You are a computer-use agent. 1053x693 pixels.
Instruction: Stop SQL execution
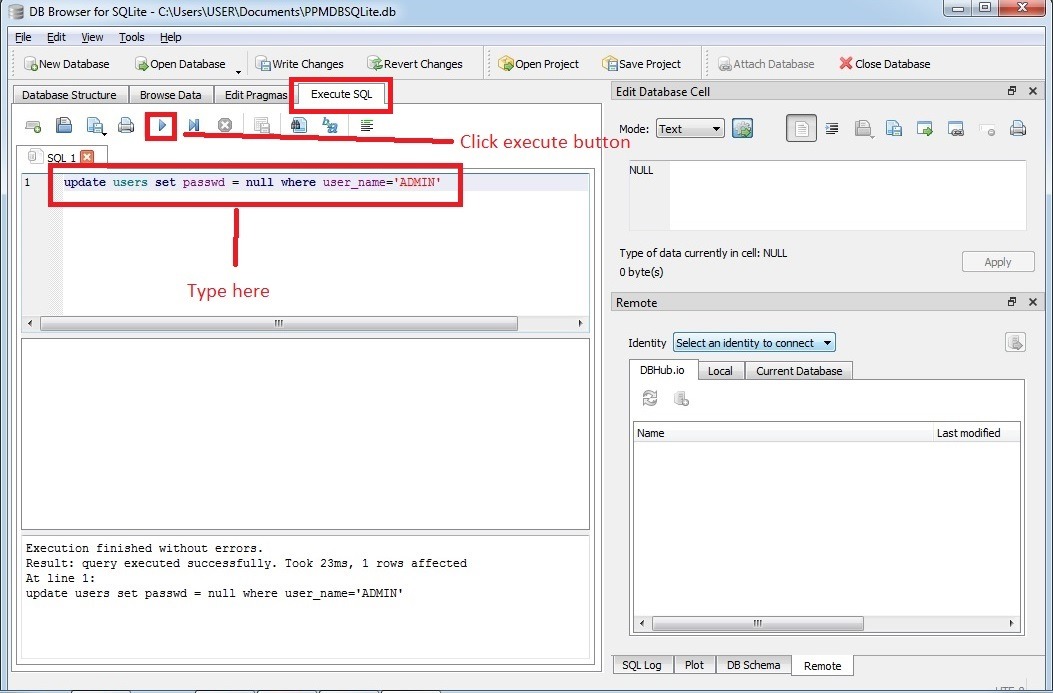point(225,126)
